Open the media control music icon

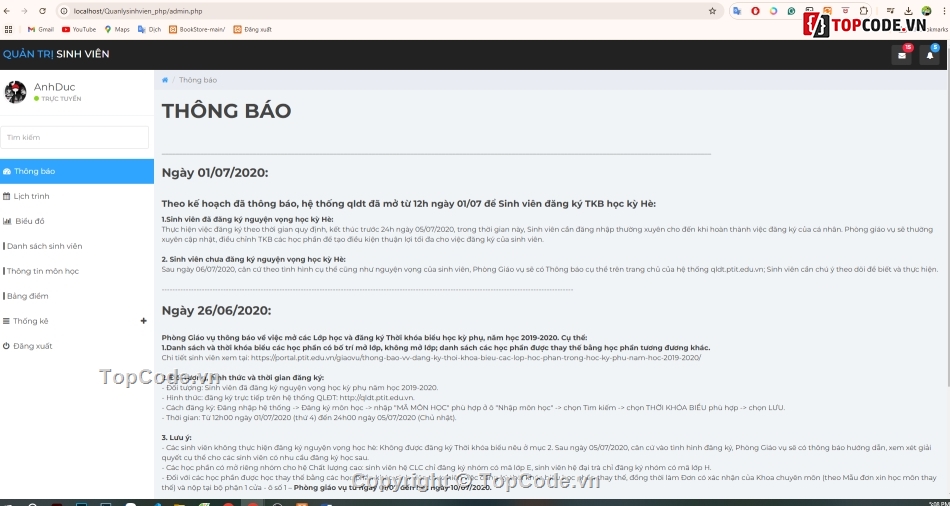890,11
